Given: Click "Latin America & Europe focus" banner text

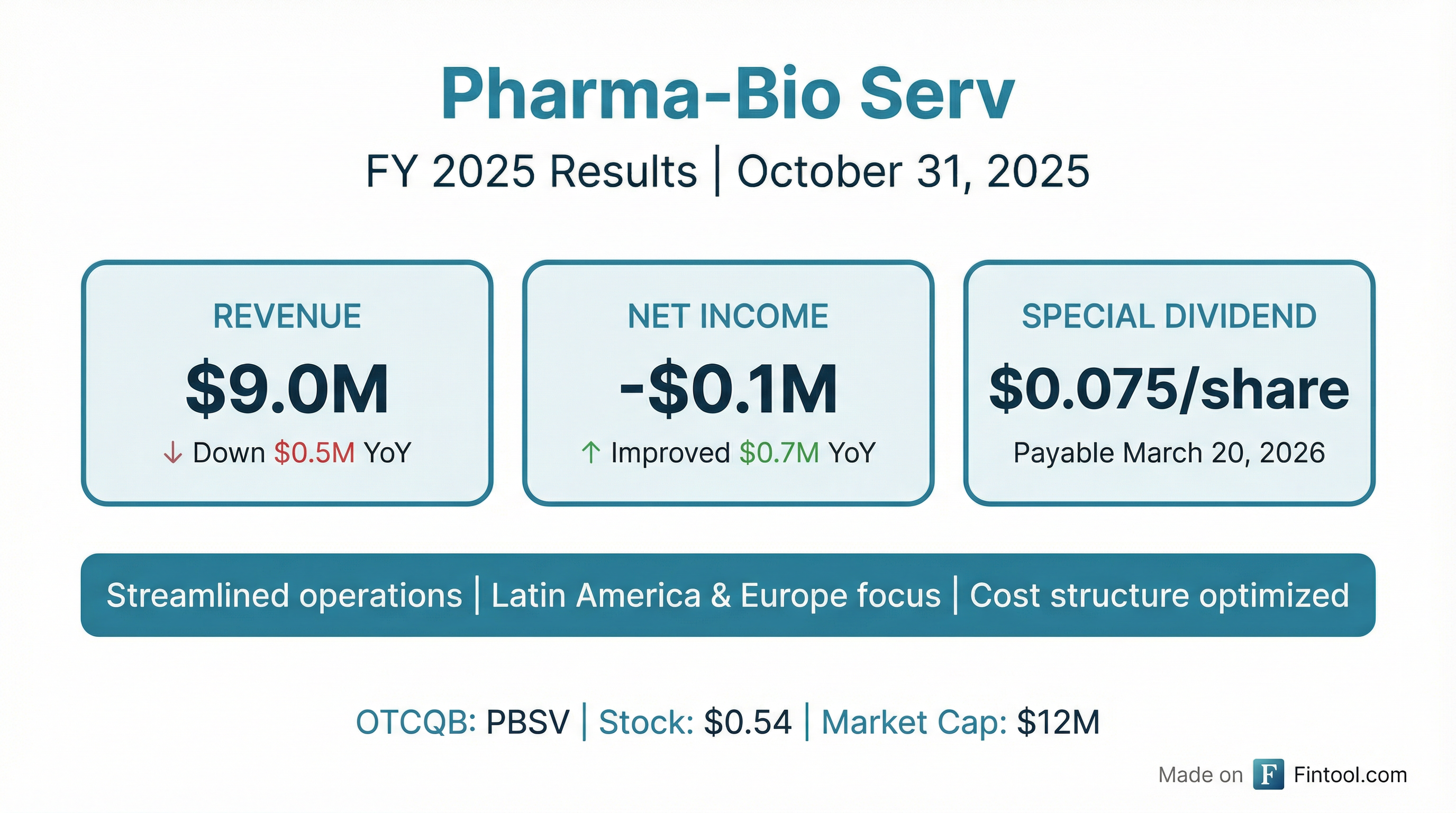Looking at the screenshot, I should point(715,595).
